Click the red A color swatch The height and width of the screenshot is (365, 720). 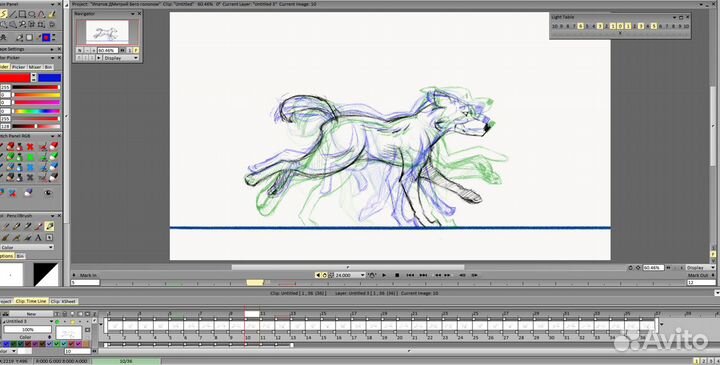[x=15, y=78]
